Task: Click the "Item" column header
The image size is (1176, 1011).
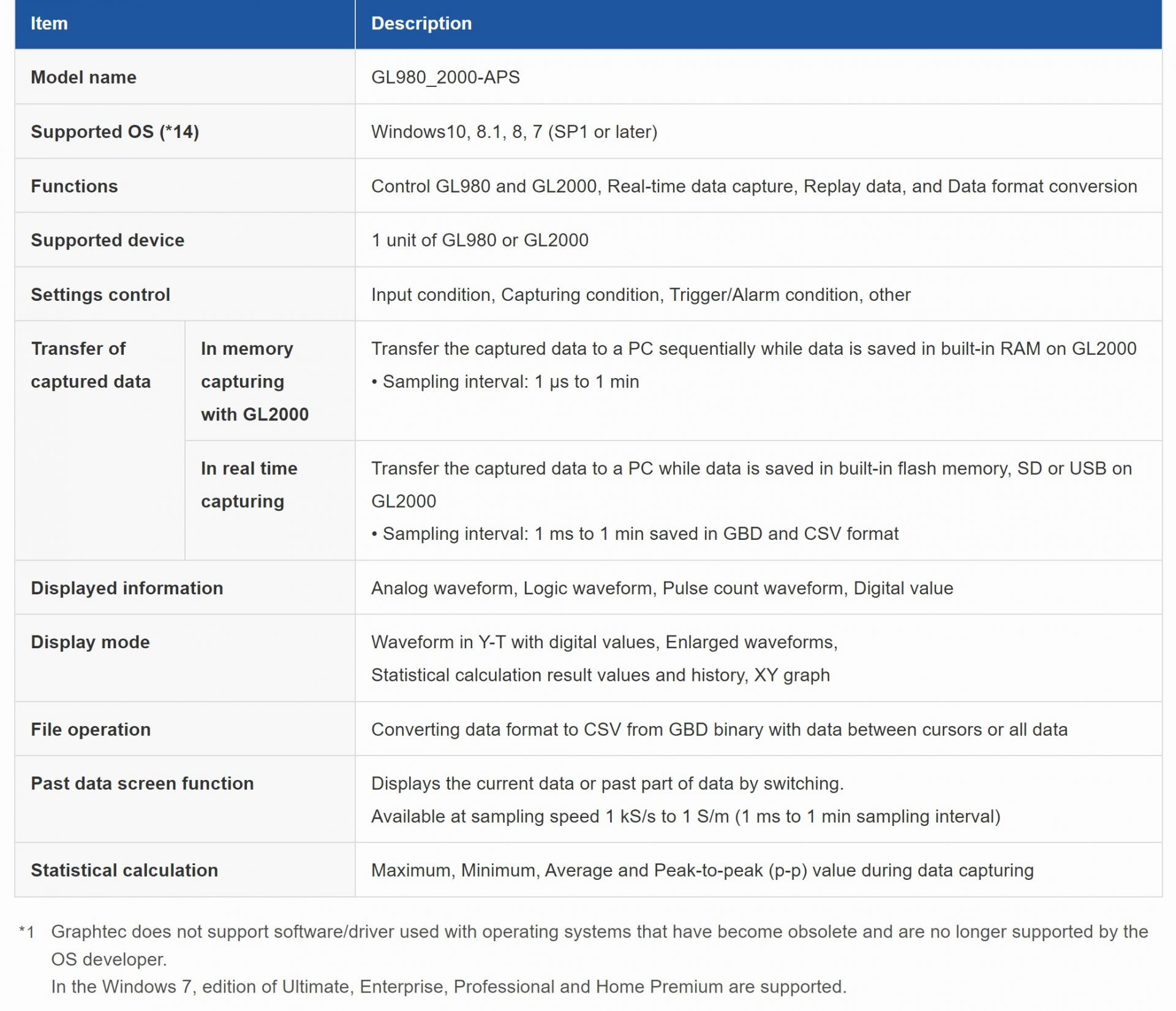Action: (x=49, y=23)
